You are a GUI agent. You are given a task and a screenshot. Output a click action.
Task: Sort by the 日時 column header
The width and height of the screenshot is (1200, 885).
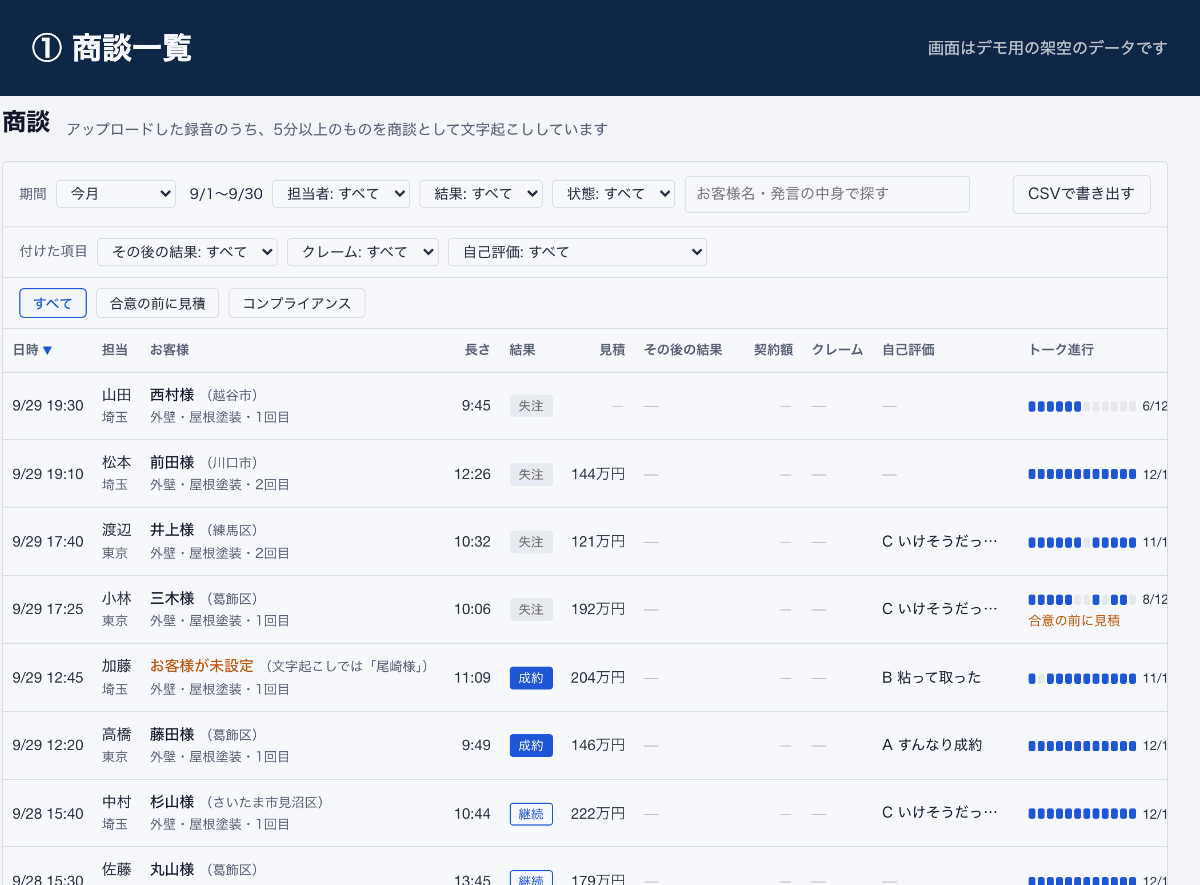pyautogui.click(x=32, y=350)
